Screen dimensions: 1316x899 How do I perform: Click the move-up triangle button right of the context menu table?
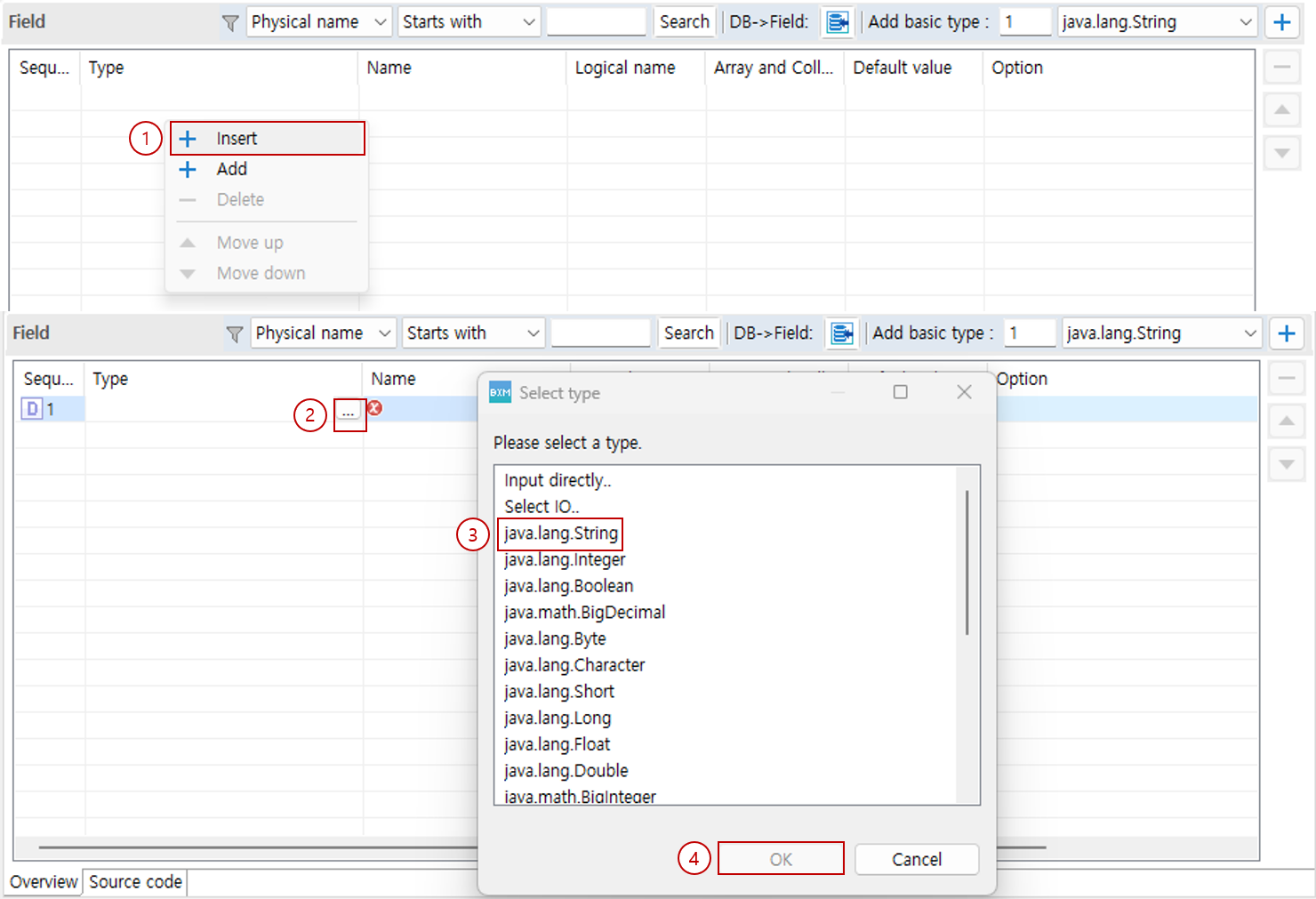(x=1281, y=110)
